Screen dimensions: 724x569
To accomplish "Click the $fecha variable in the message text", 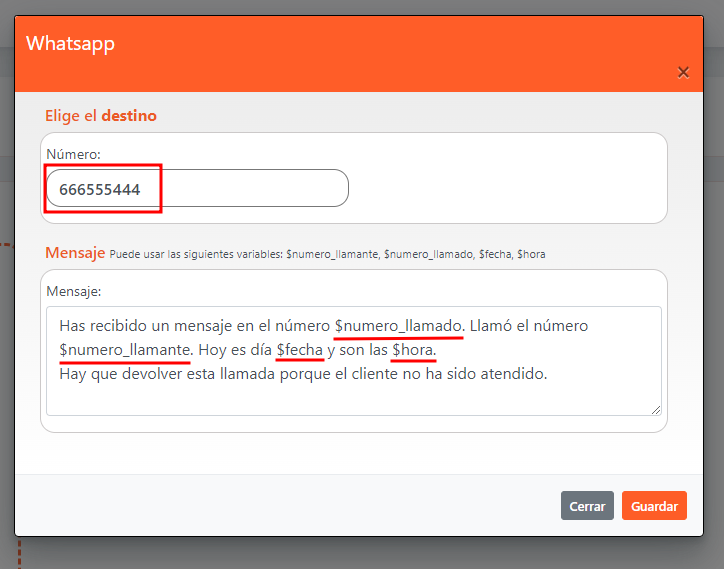I will [x=300, y=350].
